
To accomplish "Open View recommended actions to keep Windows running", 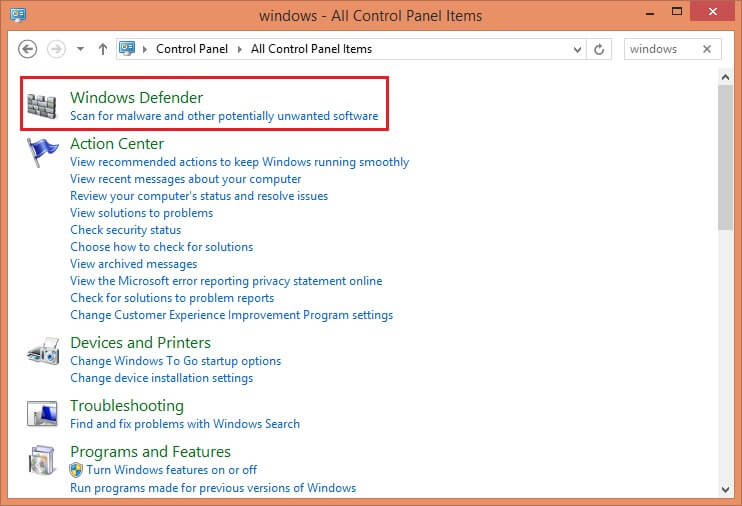I will pos(239,162).
